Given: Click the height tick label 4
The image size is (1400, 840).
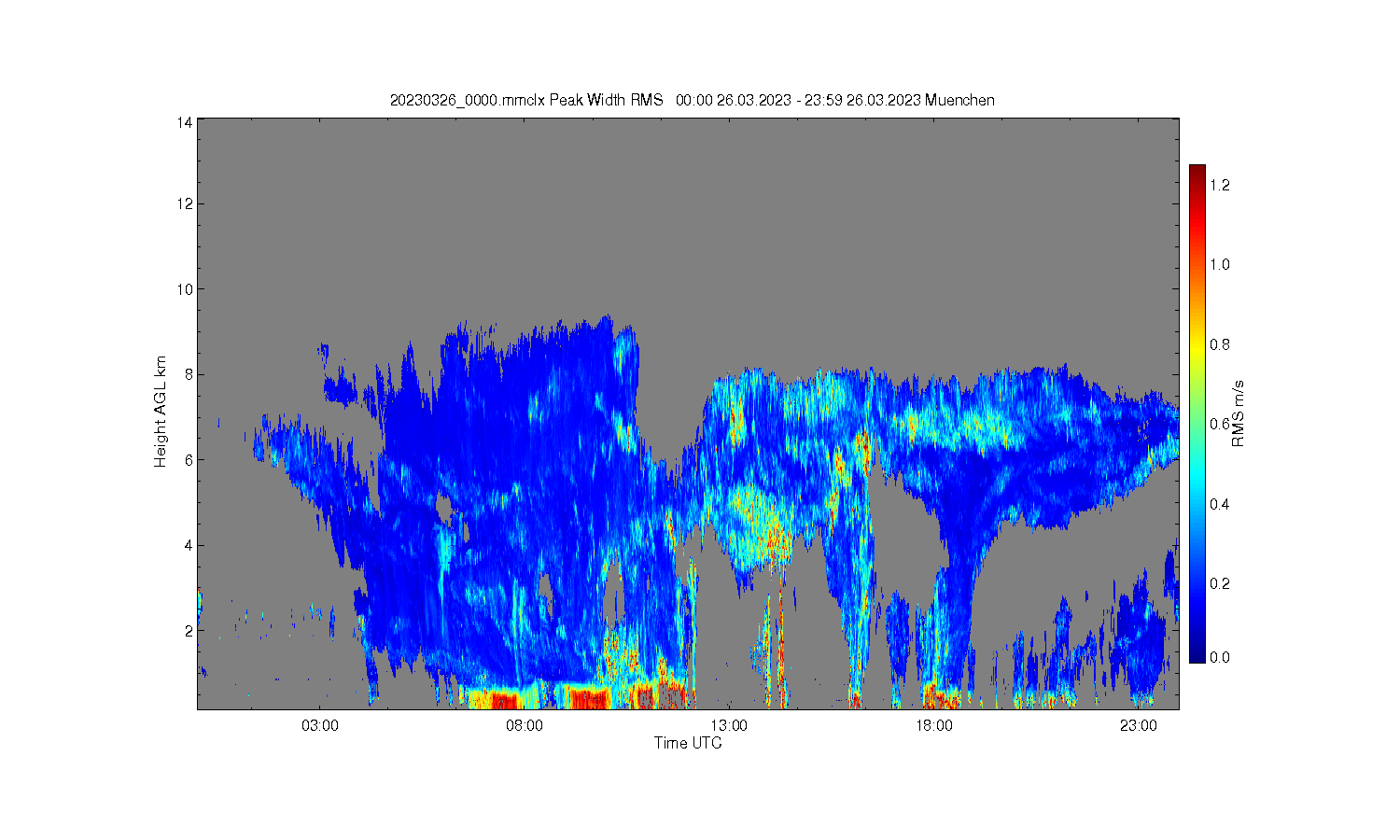Looking at the screenshot, I should pyautogui.click(x=189, y=545).
